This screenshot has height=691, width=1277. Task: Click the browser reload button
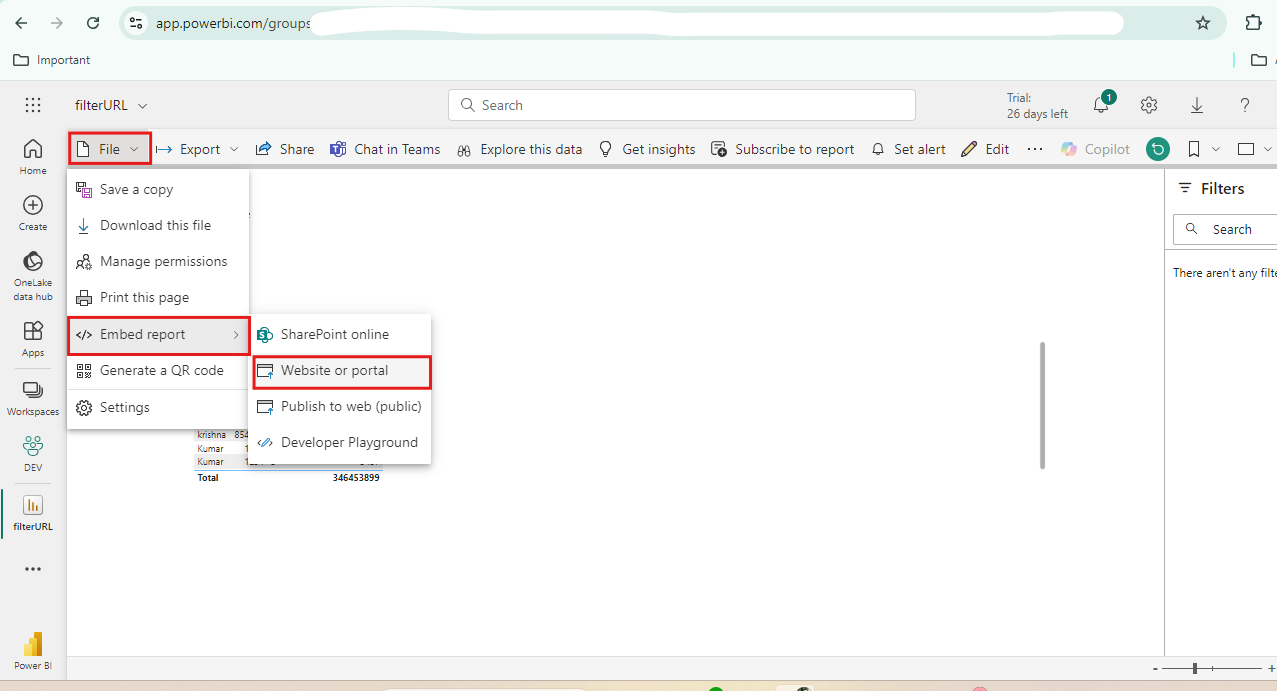pos(93,22)
